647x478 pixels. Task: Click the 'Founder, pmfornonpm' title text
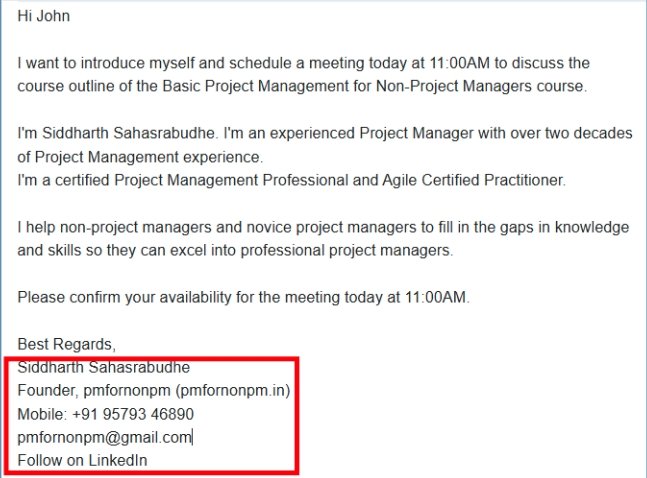pos(94,390)
